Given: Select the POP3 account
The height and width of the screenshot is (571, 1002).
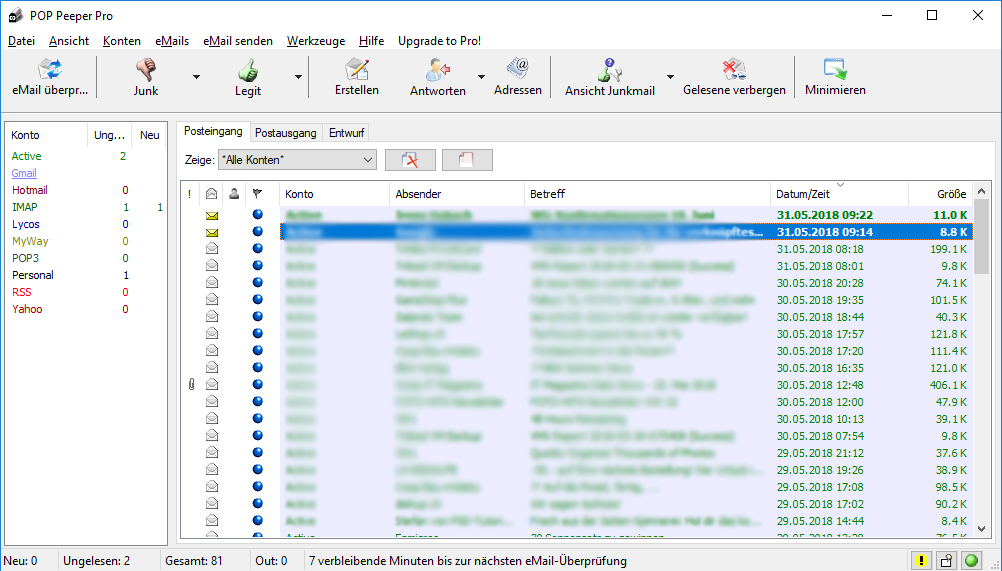Looking at the screenshot, I should coord(26,258).
